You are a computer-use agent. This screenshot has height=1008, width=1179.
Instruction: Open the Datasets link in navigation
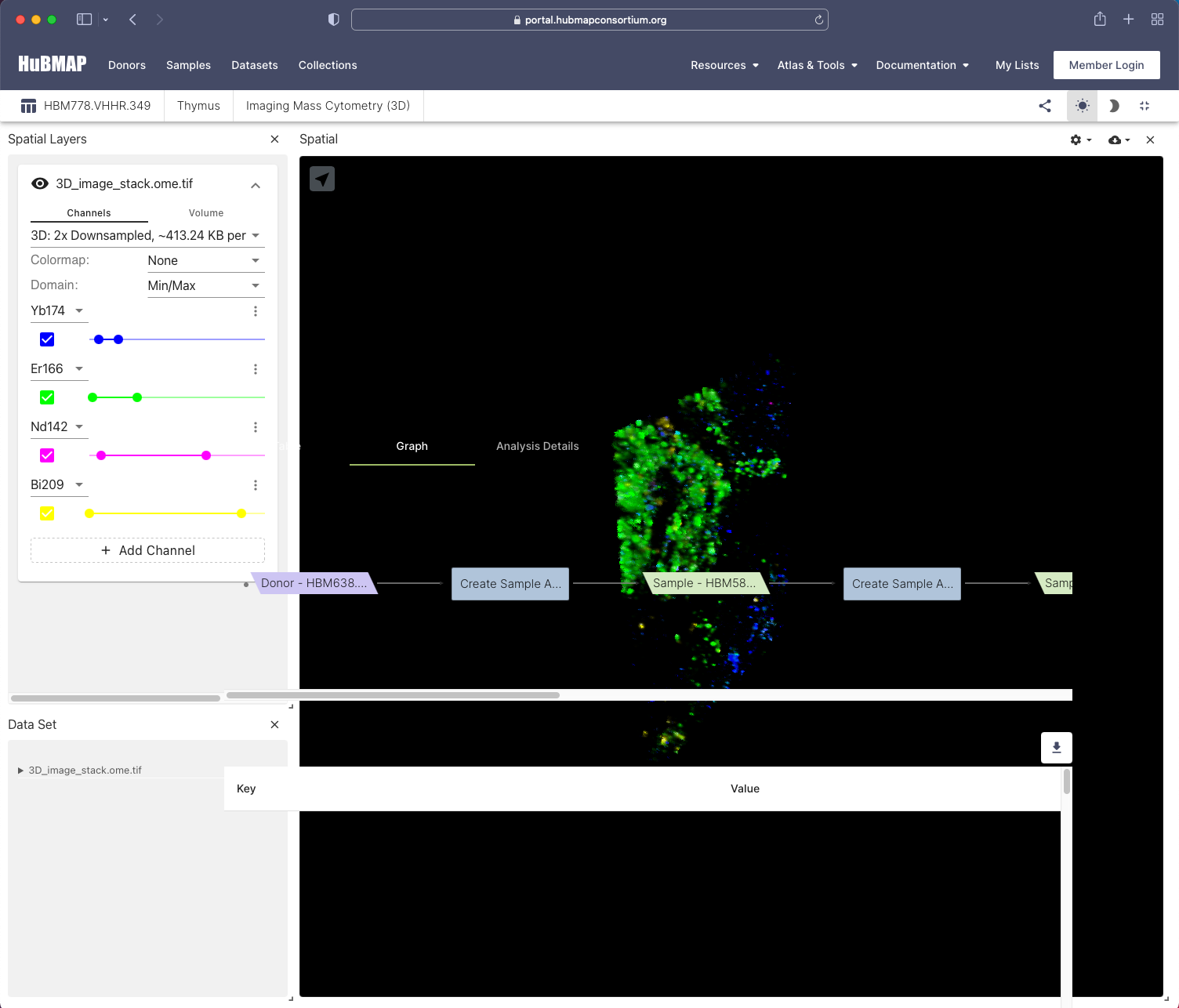[x=255, y=65]
